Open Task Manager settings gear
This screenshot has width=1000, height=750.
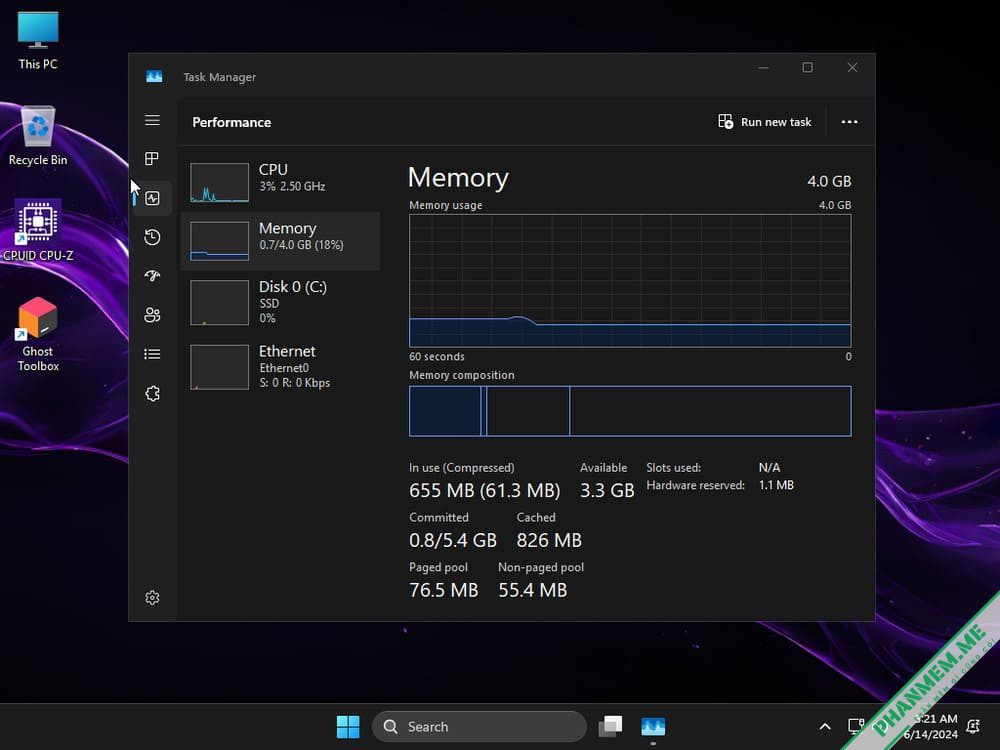(152, 598)
